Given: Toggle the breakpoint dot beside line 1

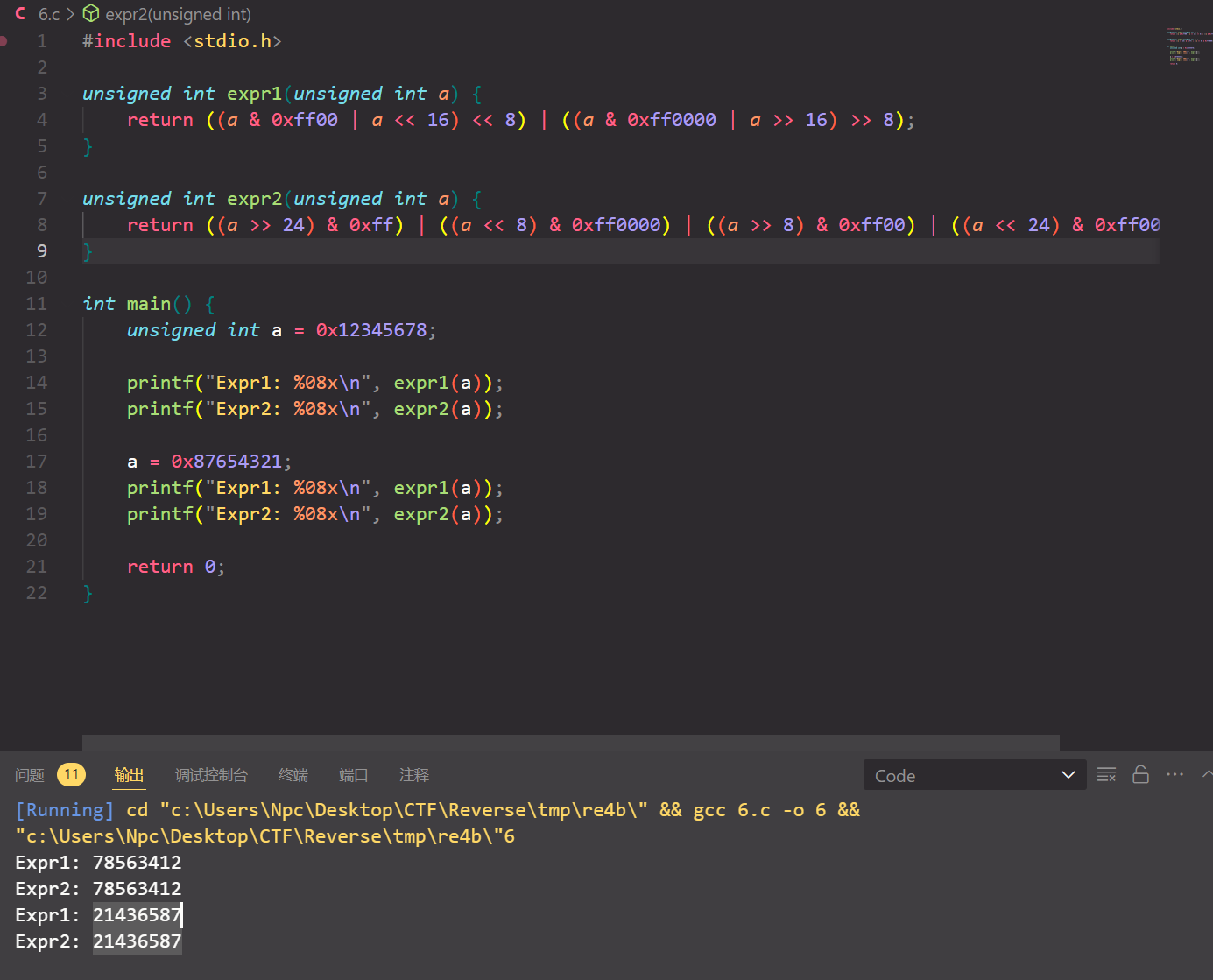Looking at the screenshot, I should coord(4,41).
